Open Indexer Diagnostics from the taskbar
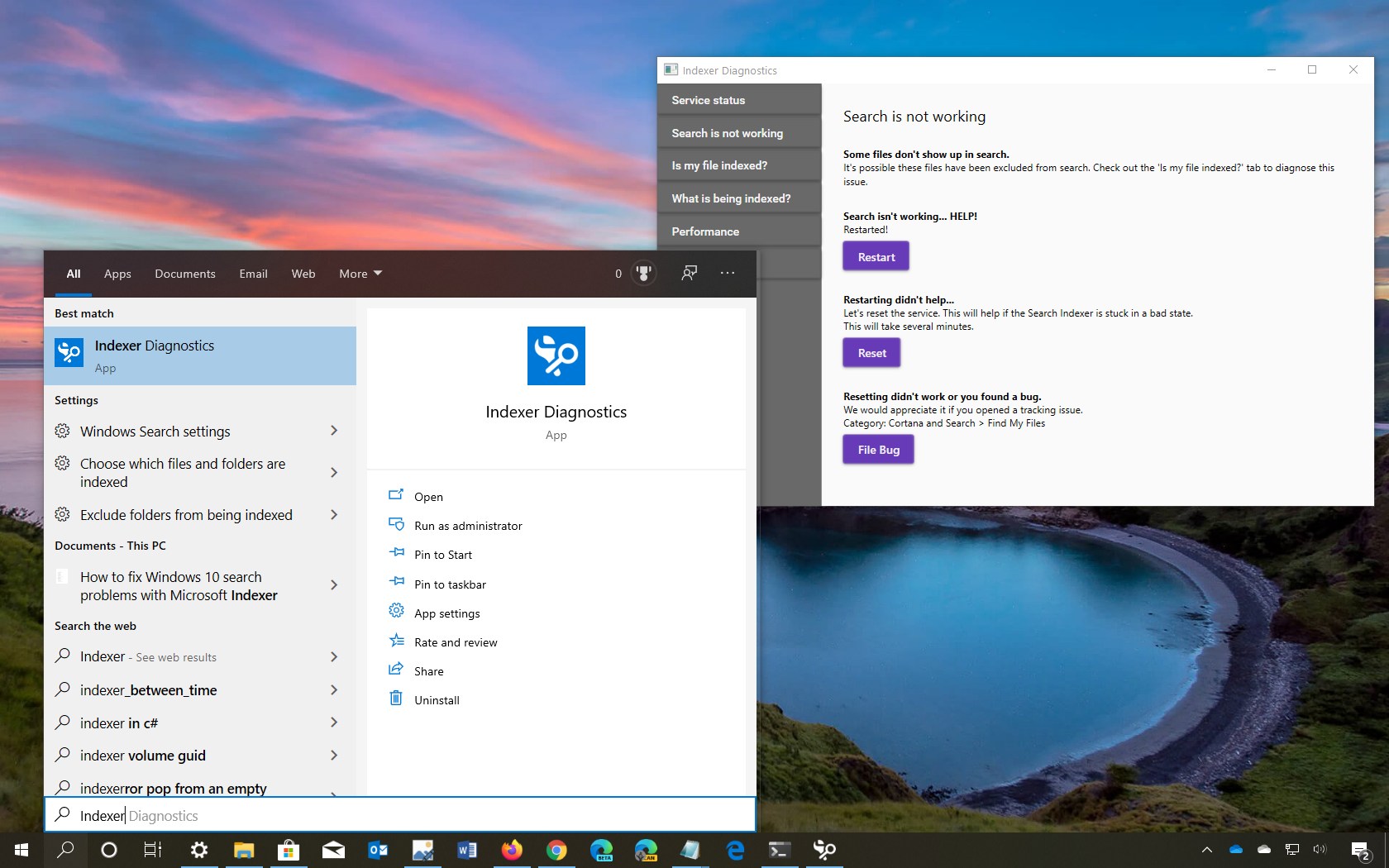 [824, 850]
